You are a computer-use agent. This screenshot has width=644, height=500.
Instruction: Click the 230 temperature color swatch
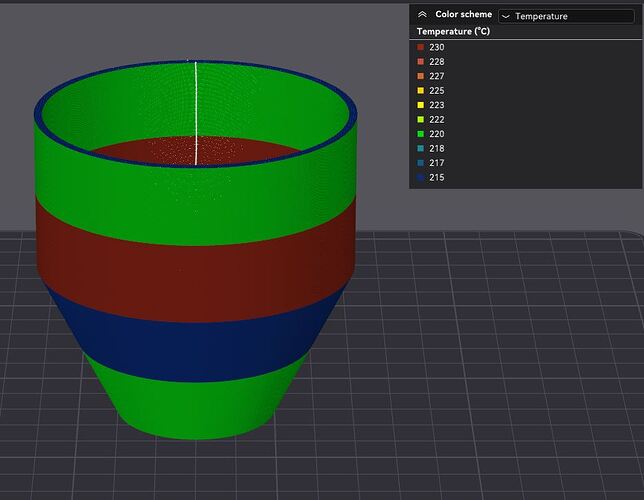(x=420, y=47)
